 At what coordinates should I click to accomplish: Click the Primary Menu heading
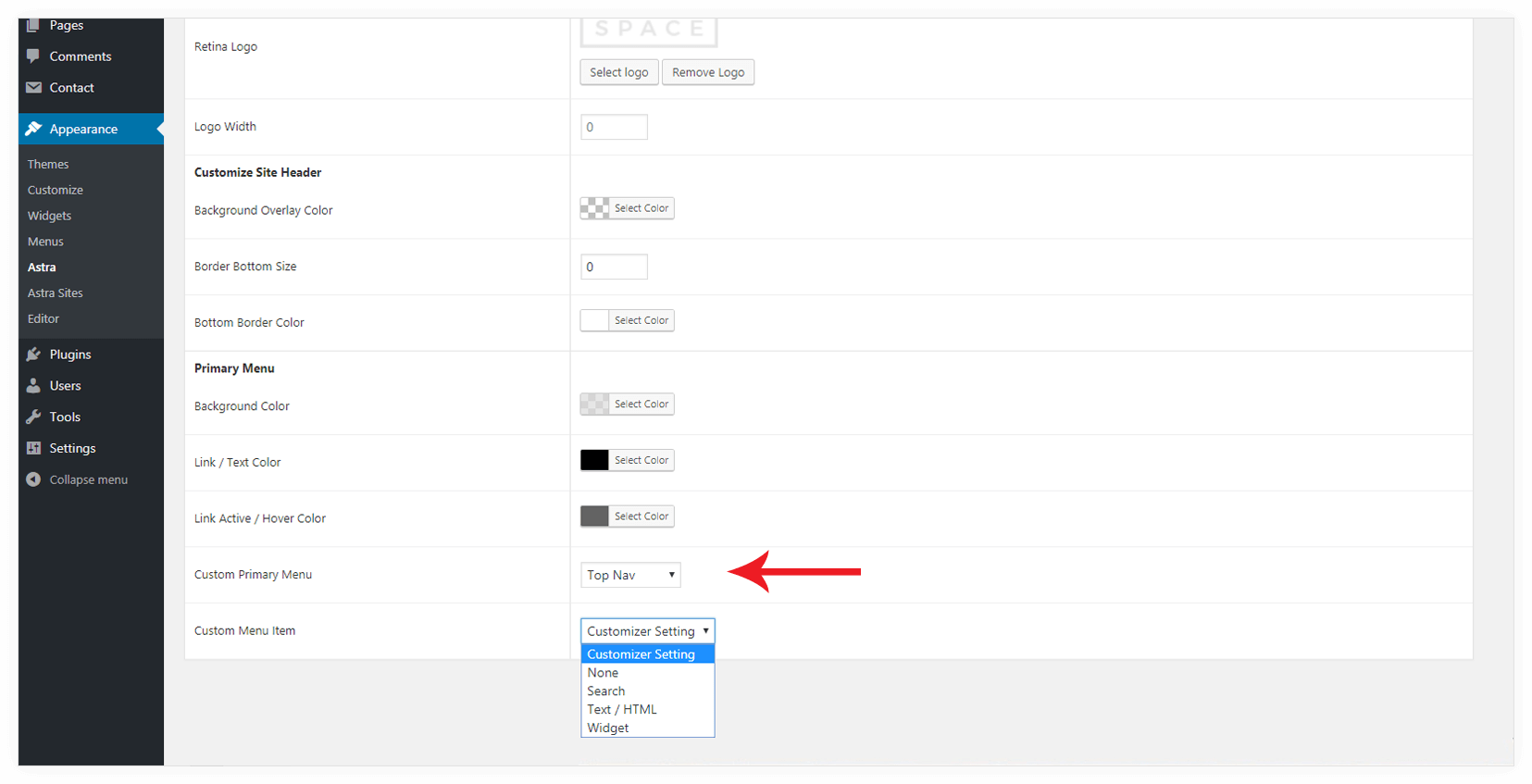coord(234,368)
